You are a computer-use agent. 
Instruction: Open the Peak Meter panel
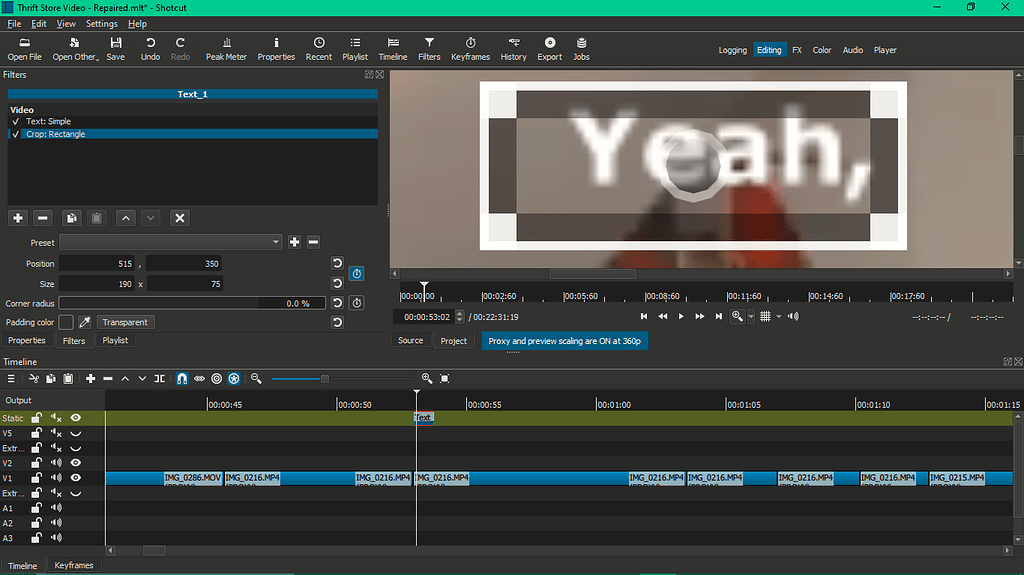click(x=226, y=49)
